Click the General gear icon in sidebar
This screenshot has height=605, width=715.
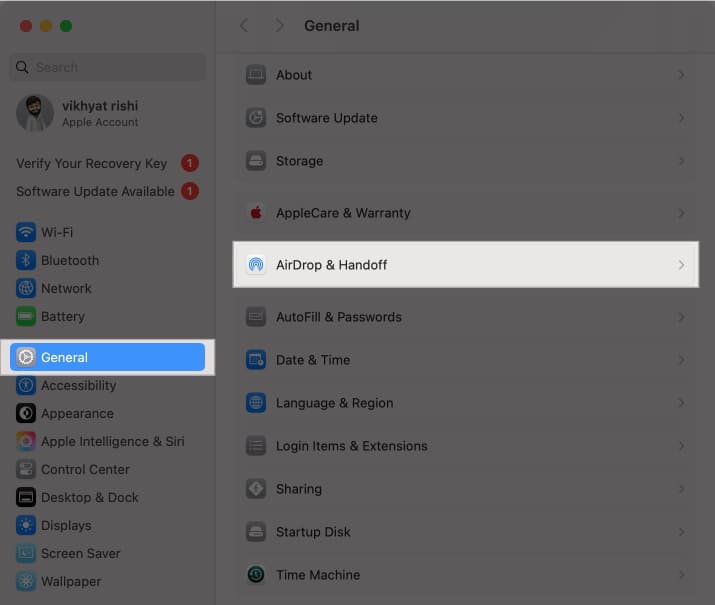pos(26,357)
